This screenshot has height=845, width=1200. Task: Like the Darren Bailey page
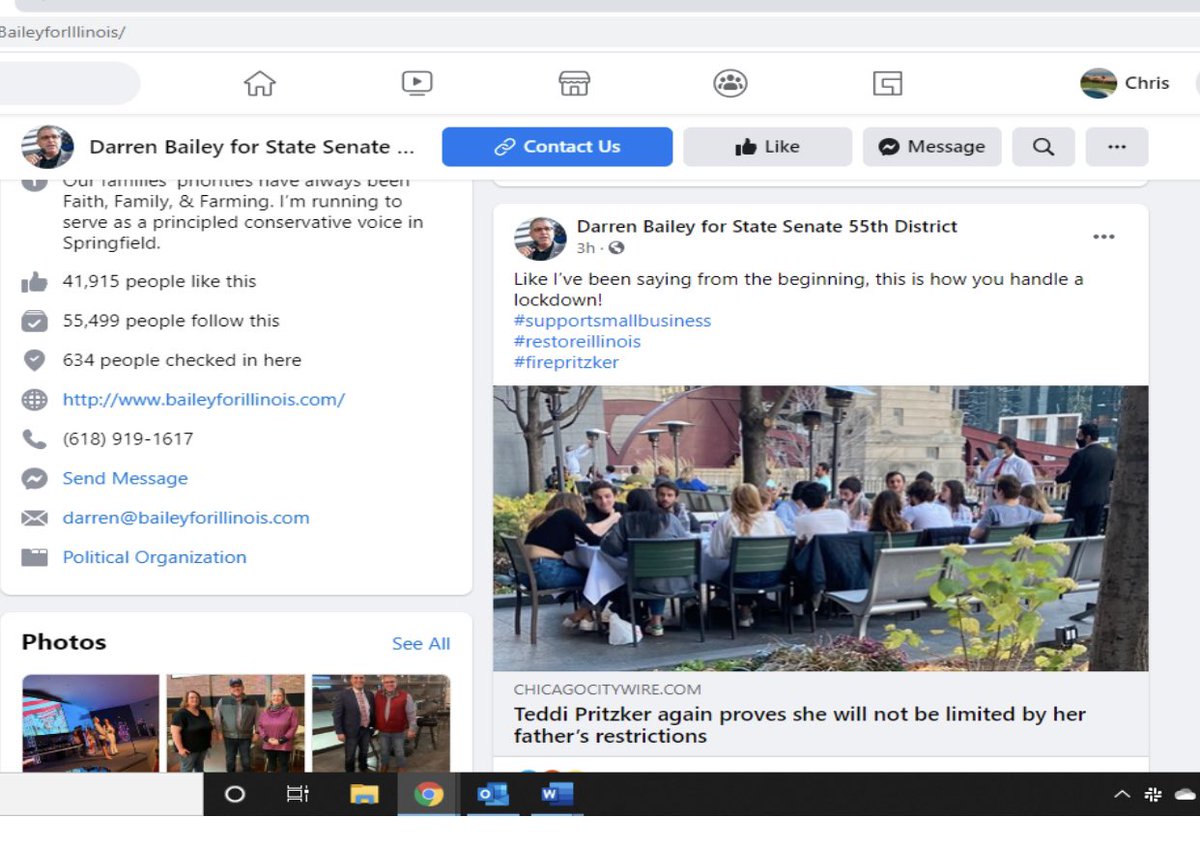point(767,147)
